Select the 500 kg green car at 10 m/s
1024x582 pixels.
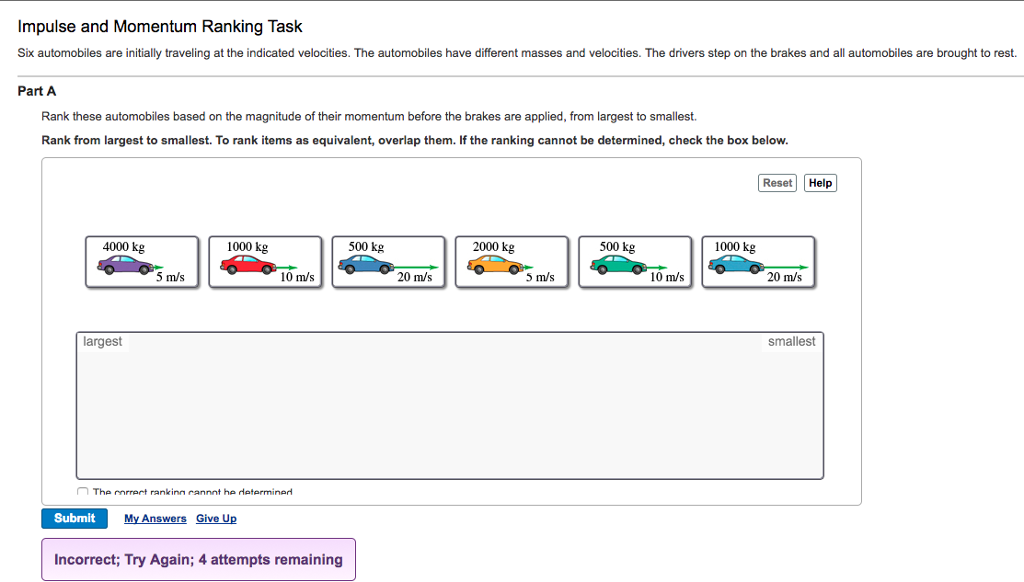(634, 261)
